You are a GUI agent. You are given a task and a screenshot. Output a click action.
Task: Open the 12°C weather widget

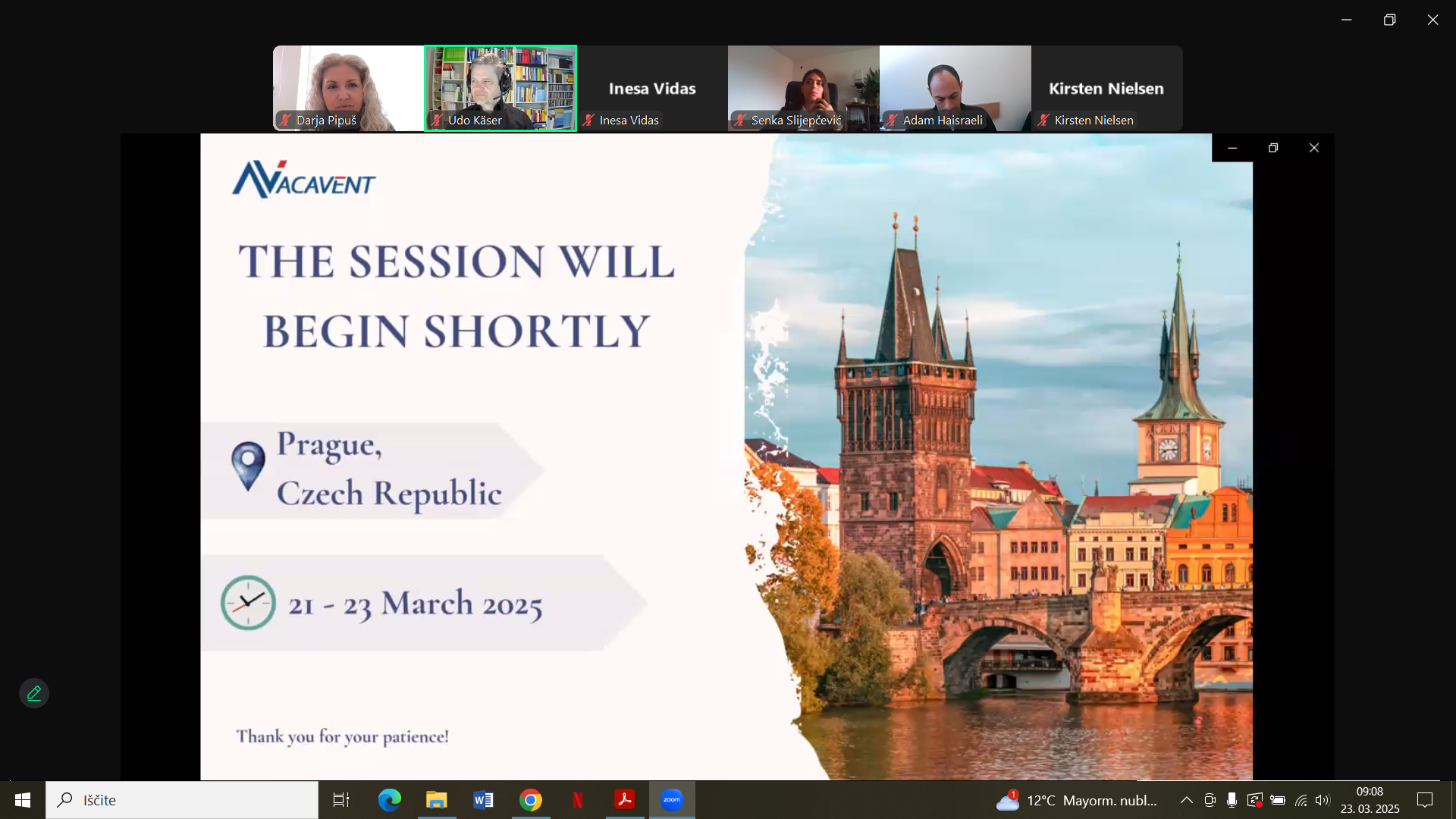(x=1077, y=800)
